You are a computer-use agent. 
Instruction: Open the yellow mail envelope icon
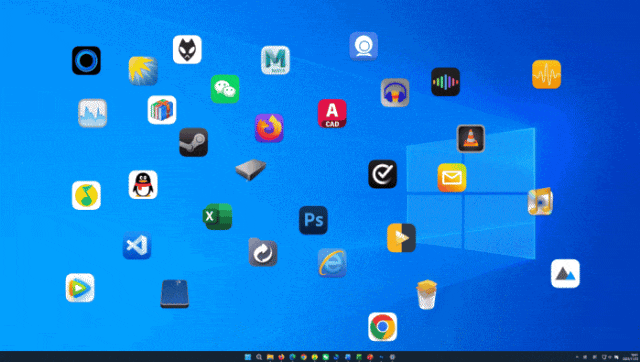click(x=452, y=178)
